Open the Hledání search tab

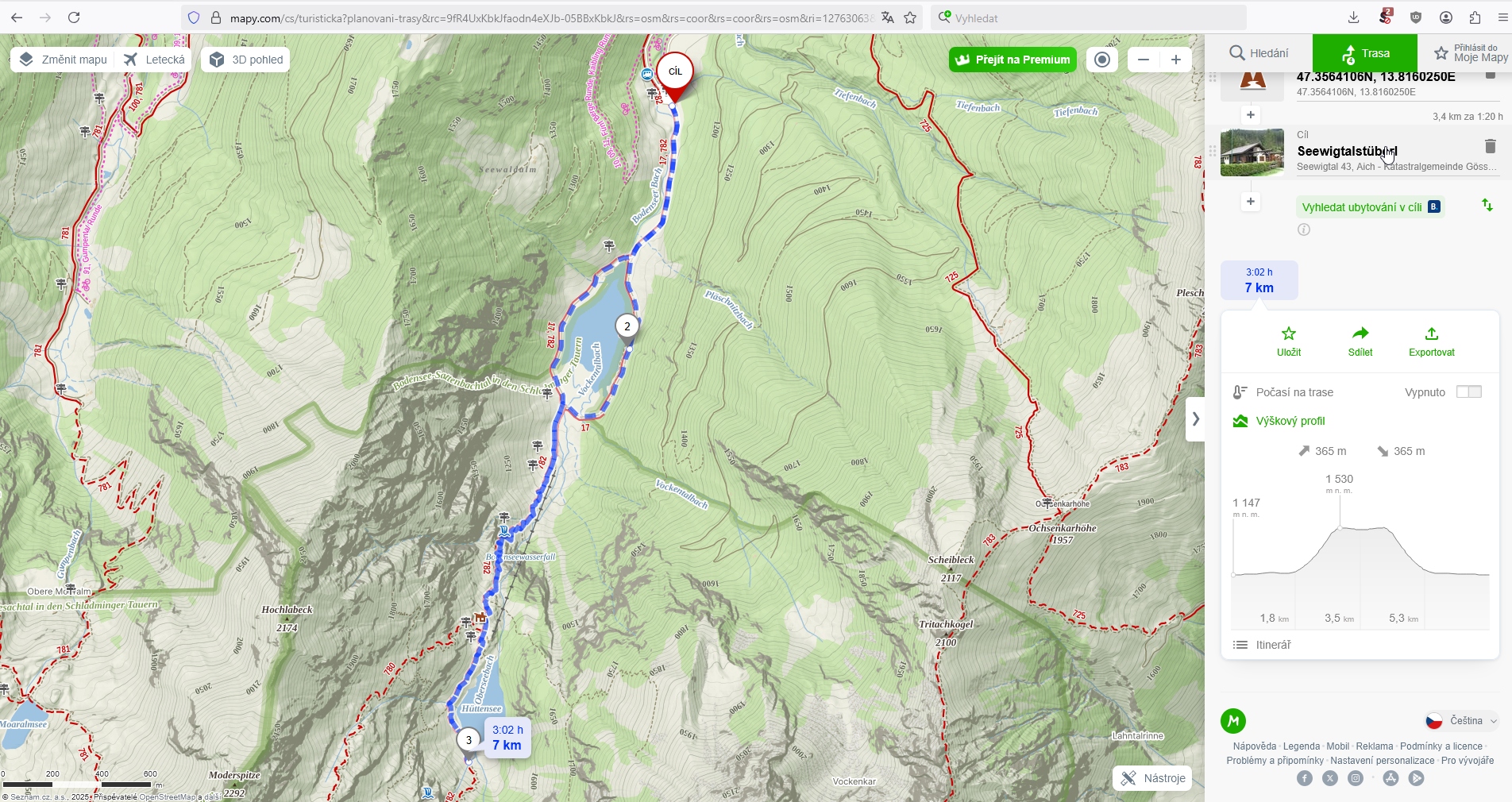1259,53
